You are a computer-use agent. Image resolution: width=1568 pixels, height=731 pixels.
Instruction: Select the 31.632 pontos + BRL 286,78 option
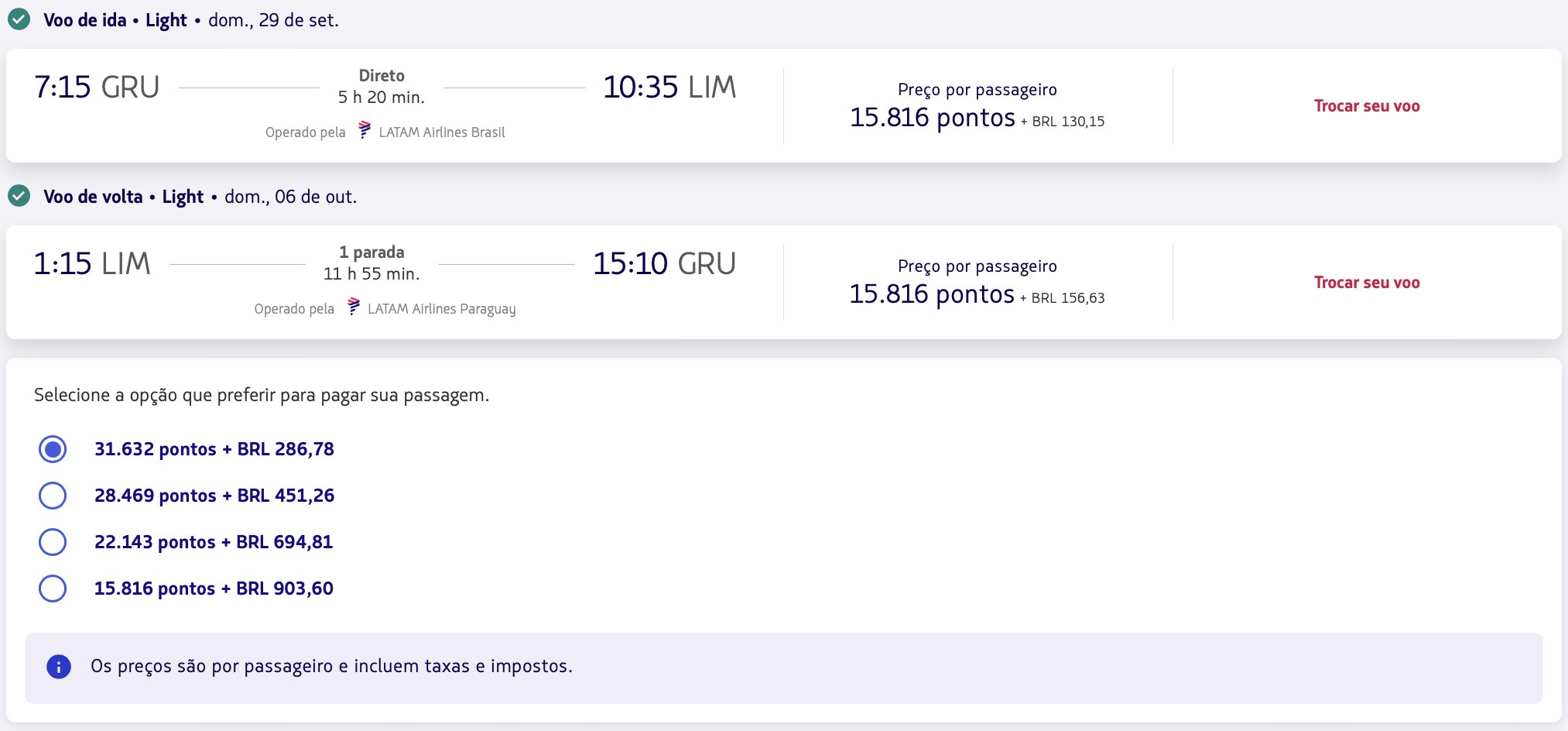point(53,449)
